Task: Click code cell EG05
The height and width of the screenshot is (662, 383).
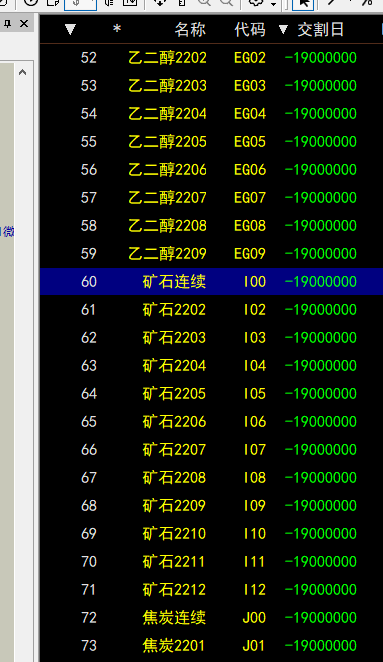Action: [250, 141]
